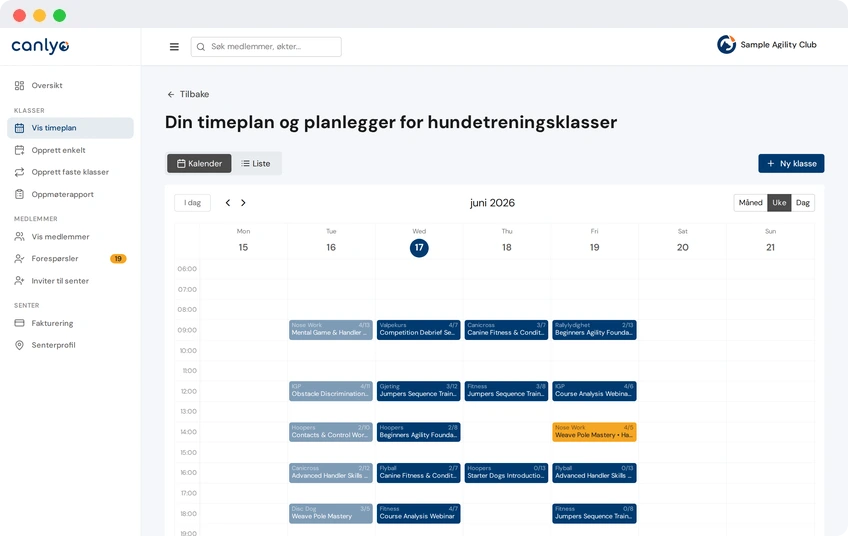Open Opprett faste klasser in sidebar
The image size is (848, 536).
70,172
